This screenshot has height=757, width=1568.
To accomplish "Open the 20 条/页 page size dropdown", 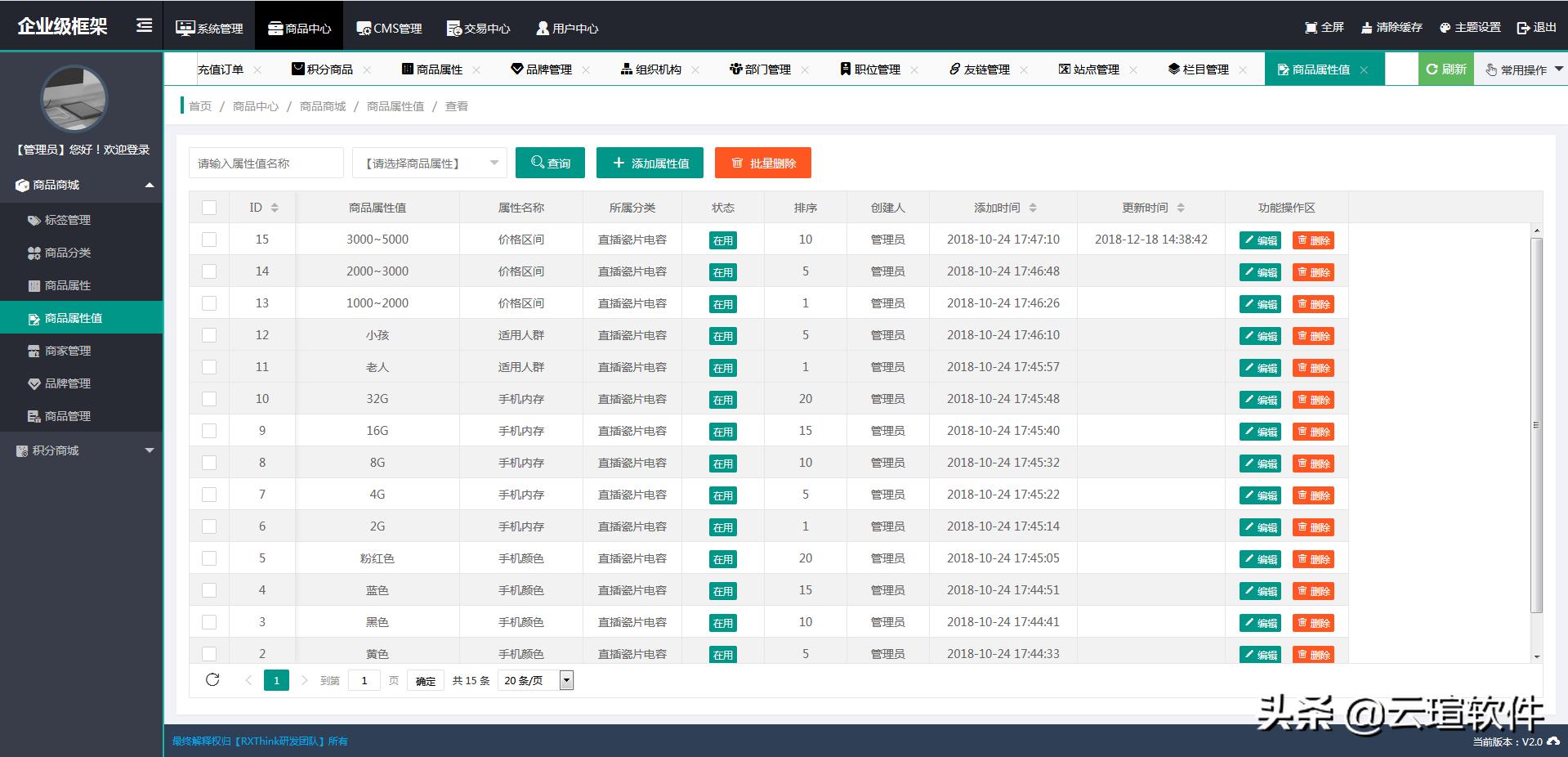I will [x=537, y=680].
